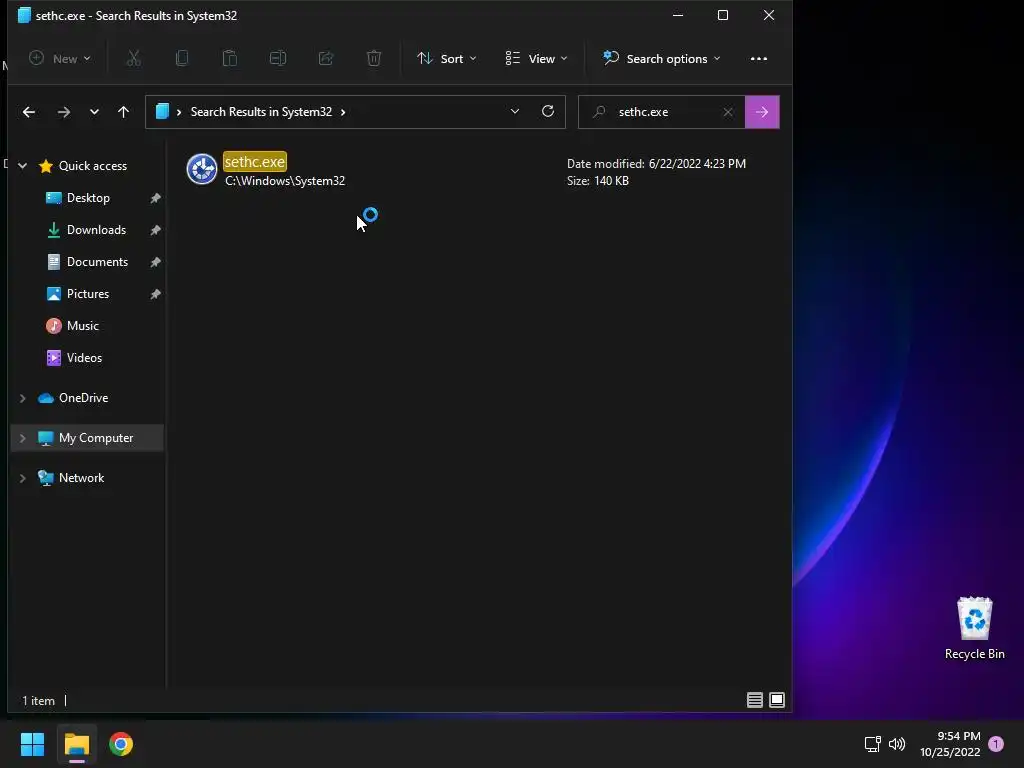Click the volume speaker tray icon
The height and width of the screenshot is (768, 1024).
[x=897, y=743]
